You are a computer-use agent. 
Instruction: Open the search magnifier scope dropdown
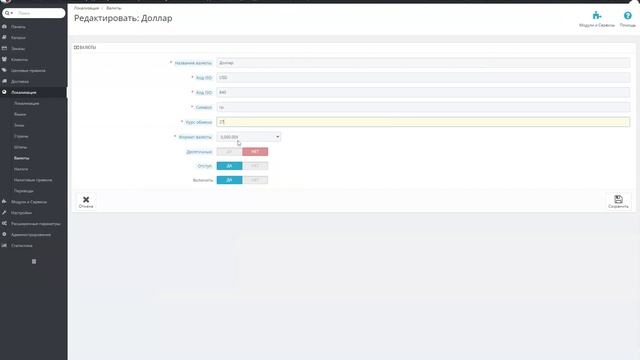9,13
